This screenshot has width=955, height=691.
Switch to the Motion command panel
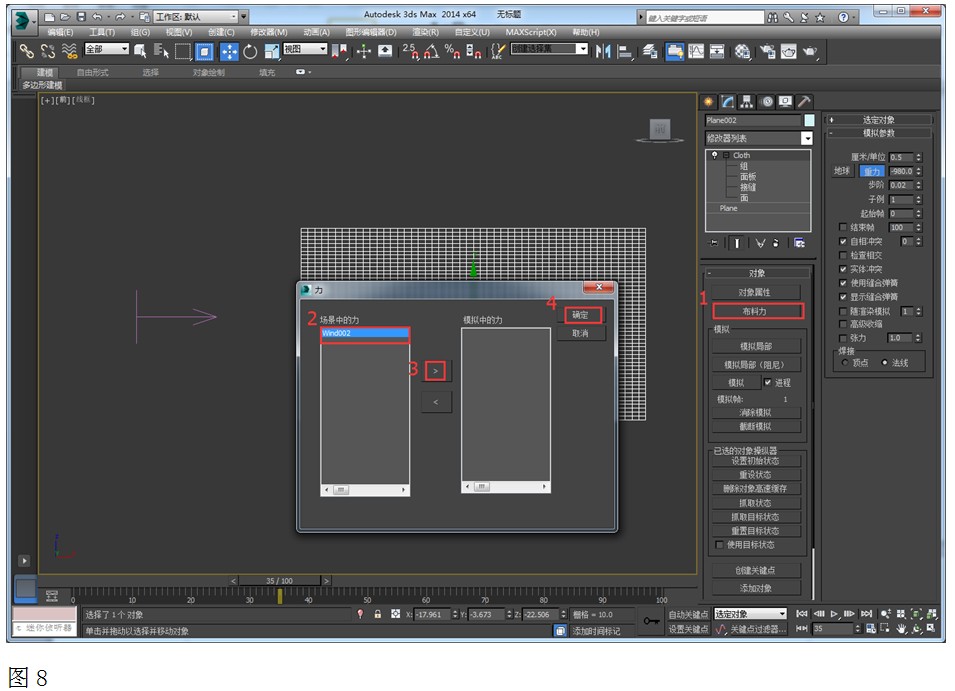click(767, 102)
